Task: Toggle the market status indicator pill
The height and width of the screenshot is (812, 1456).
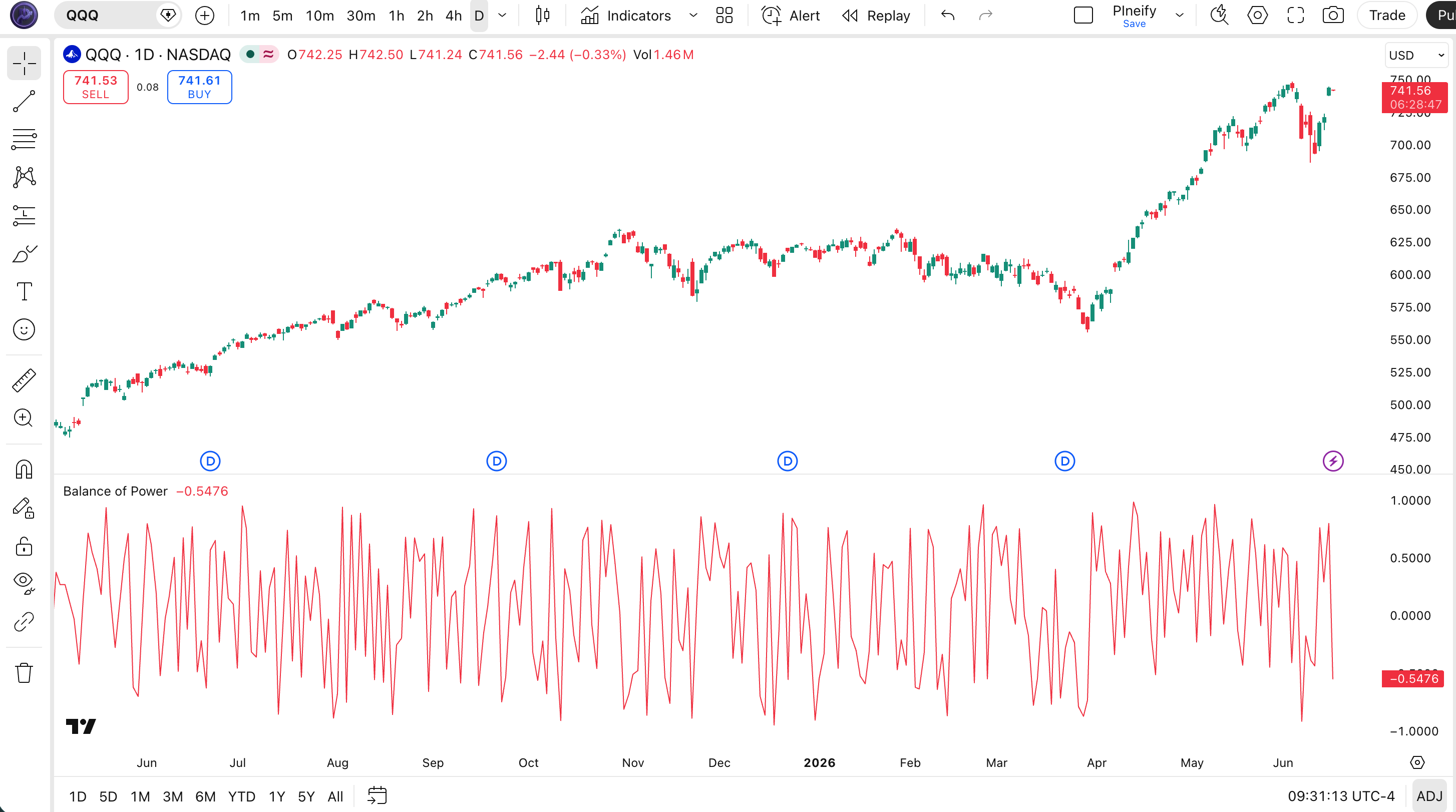Action: click(259, 55)
